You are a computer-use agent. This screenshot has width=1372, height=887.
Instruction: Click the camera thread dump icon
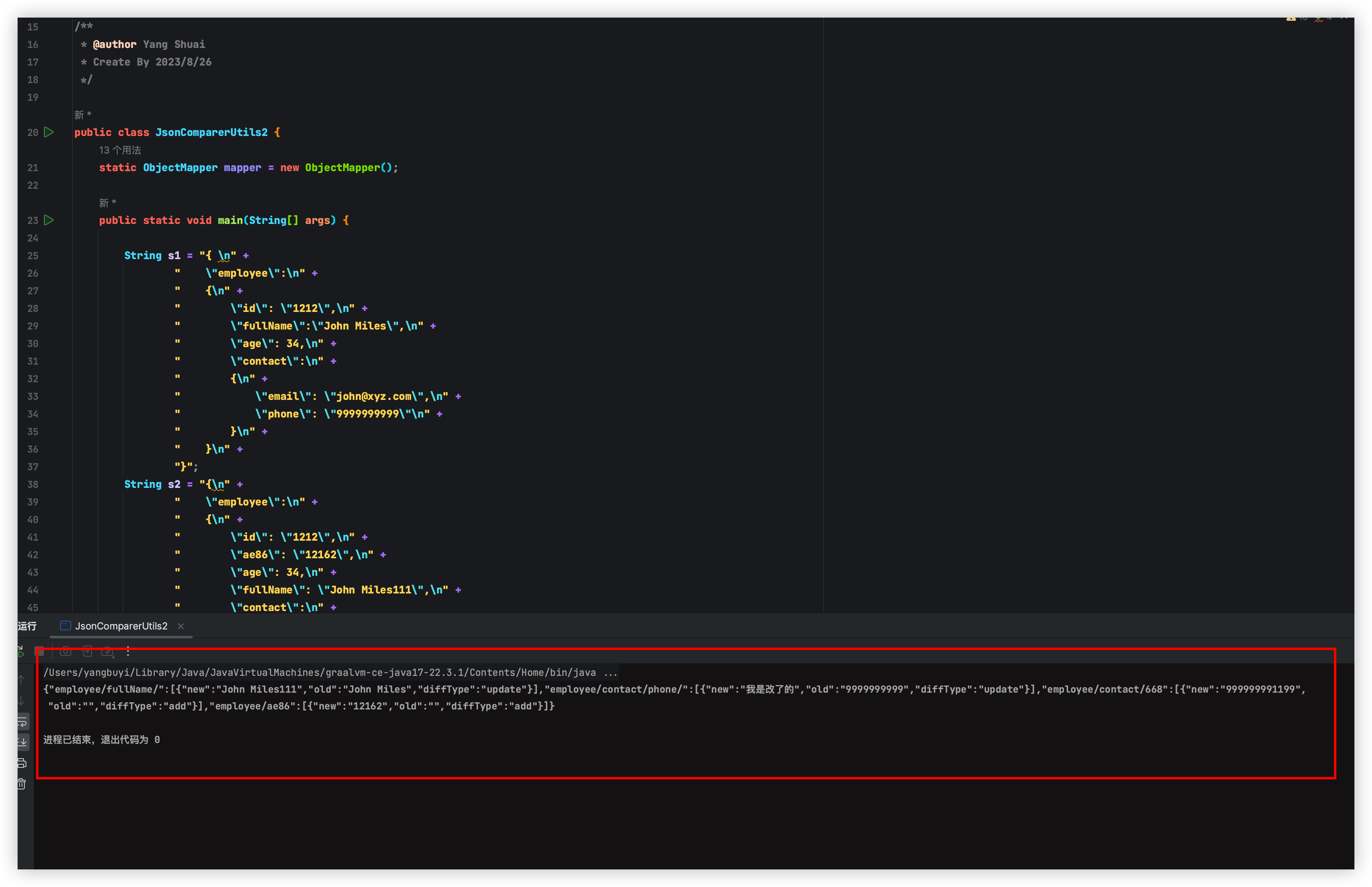click(x=66, y=651)
